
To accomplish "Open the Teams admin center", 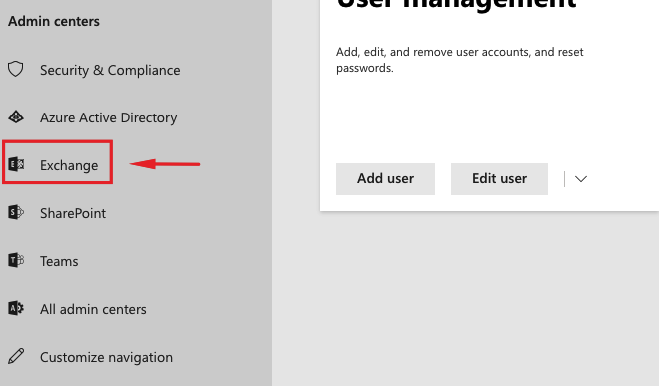I will point(59,261).
